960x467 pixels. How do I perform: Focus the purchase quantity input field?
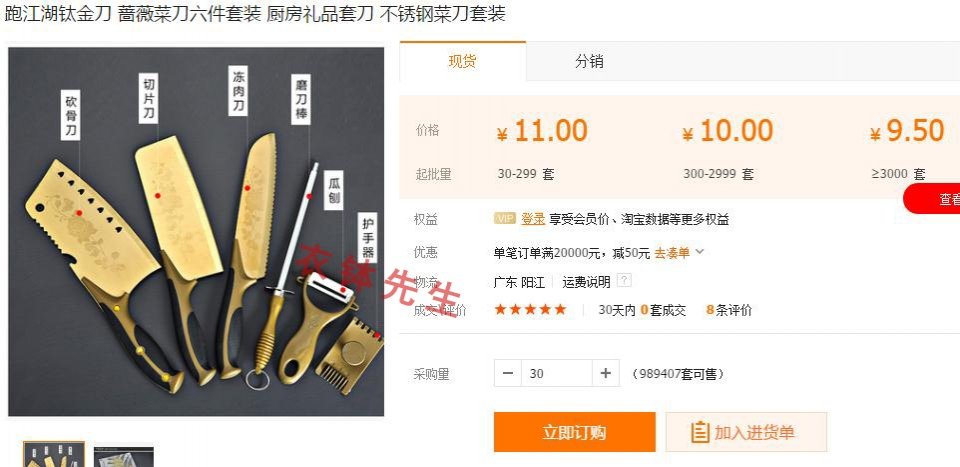click(x=557, y=373)
